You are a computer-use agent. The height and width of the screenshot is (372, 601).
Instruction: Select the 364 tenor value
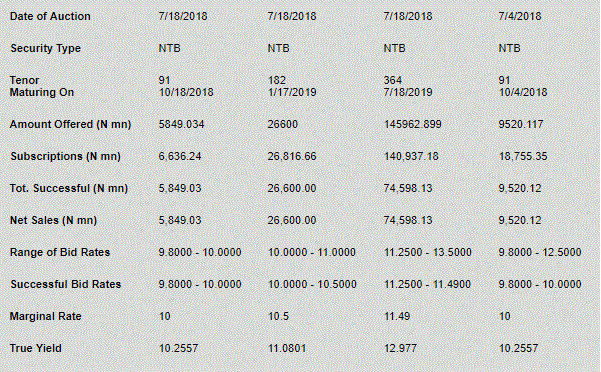tap(393, 80)
